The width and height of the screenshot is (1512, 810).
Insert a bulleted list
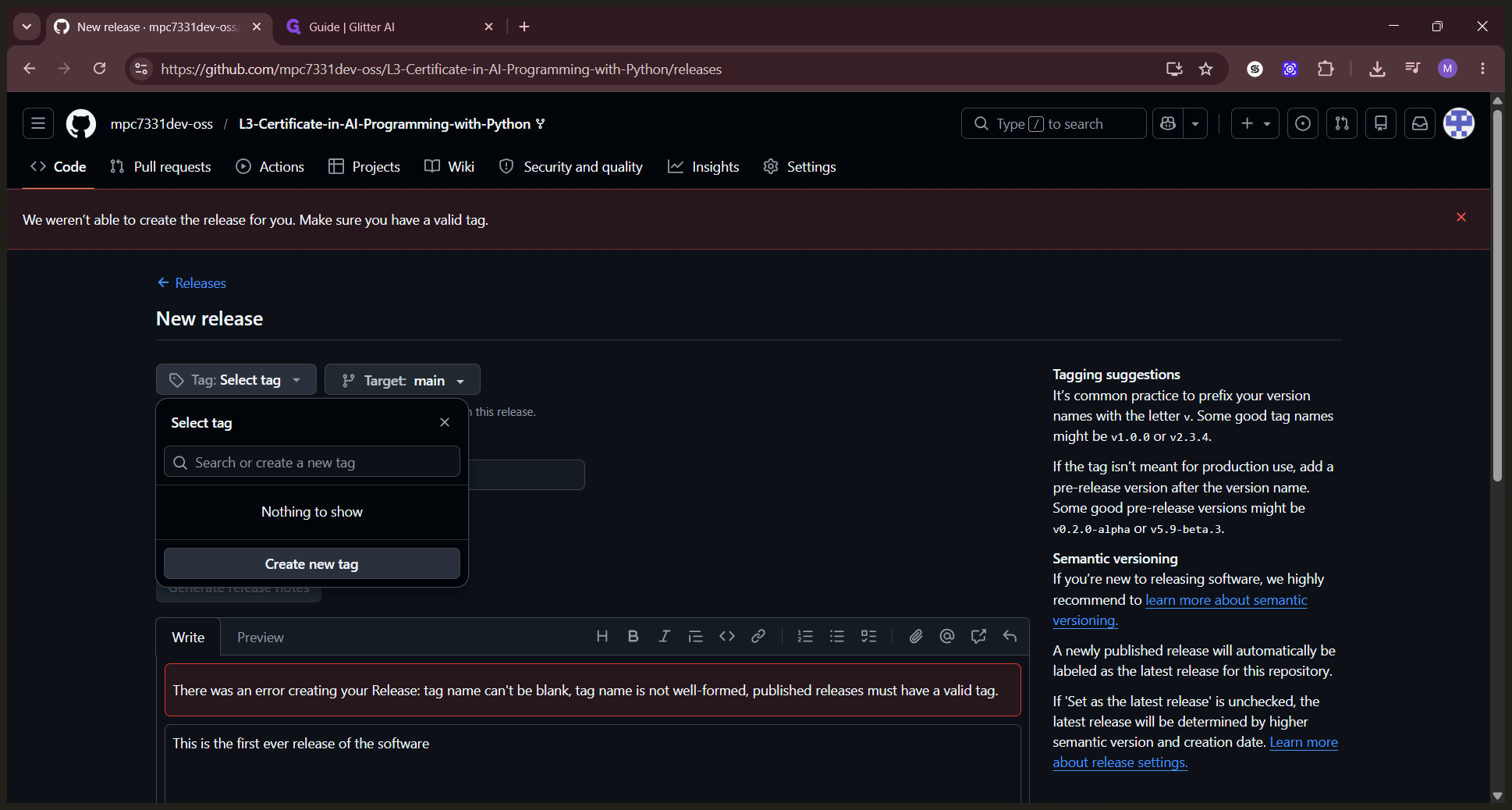point(837,637)
